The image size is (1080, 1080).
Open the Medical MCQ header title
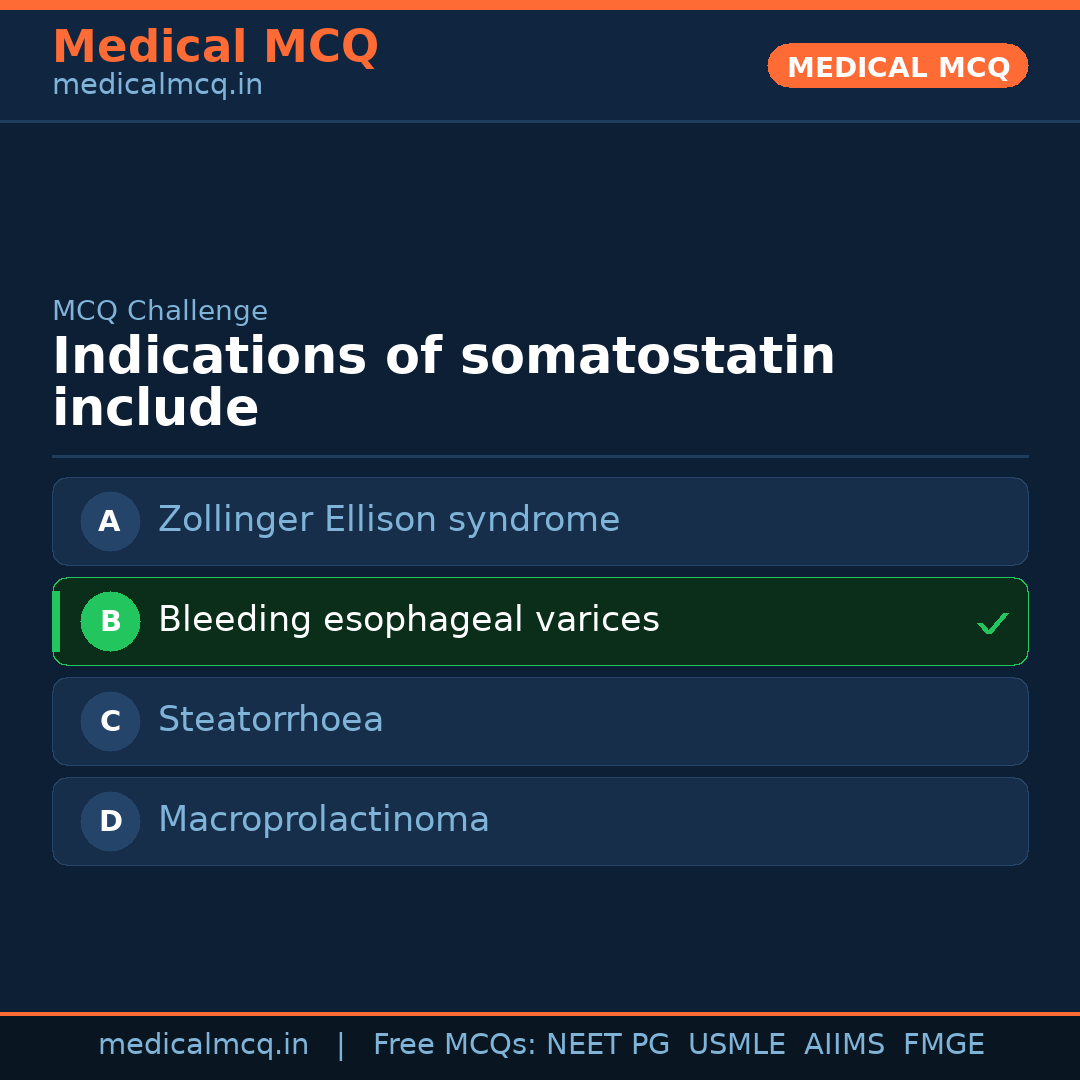click(x=215, y=47)
